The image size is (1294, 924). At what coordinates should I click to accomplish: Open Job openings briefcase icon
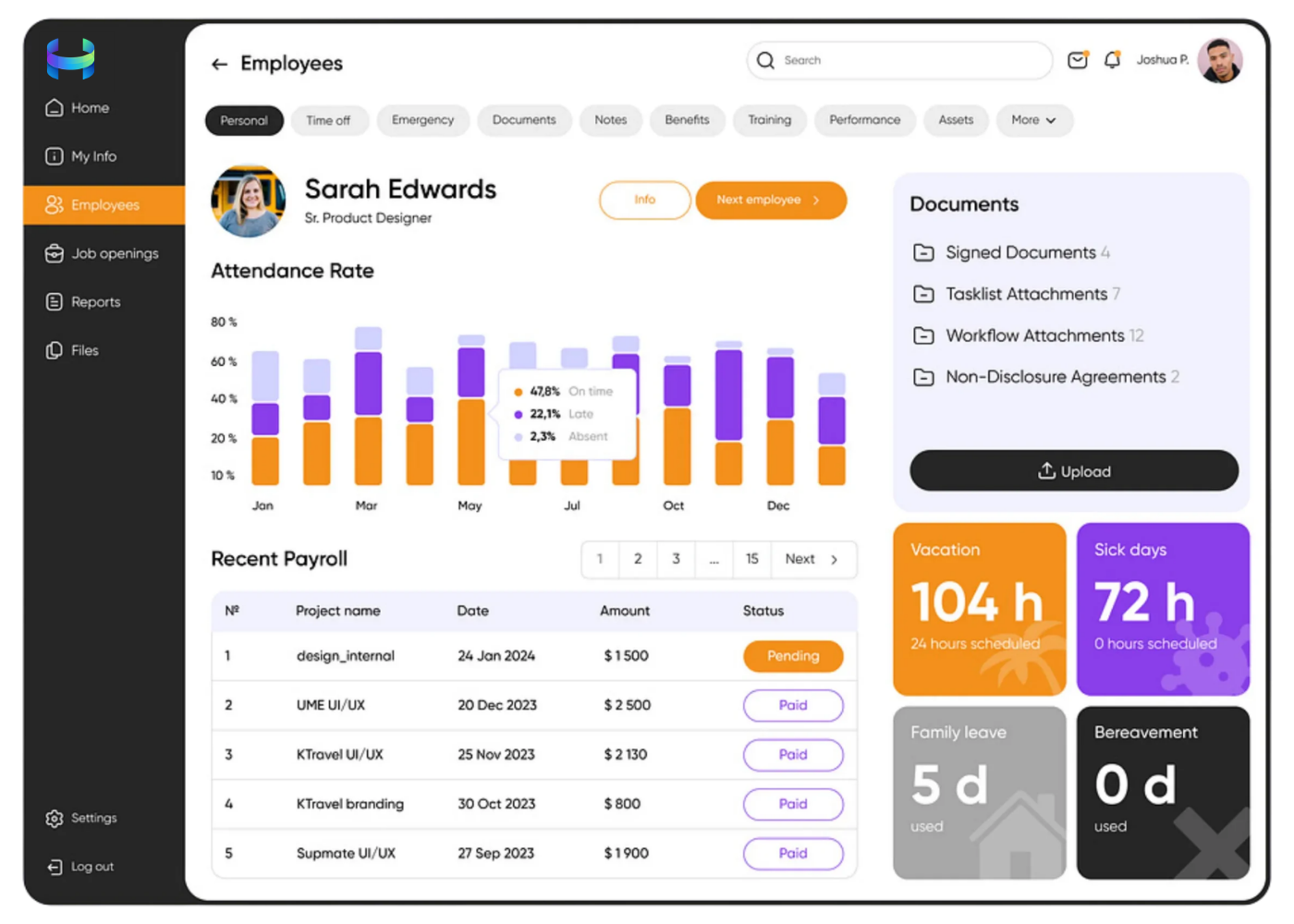tap(55, 253)
